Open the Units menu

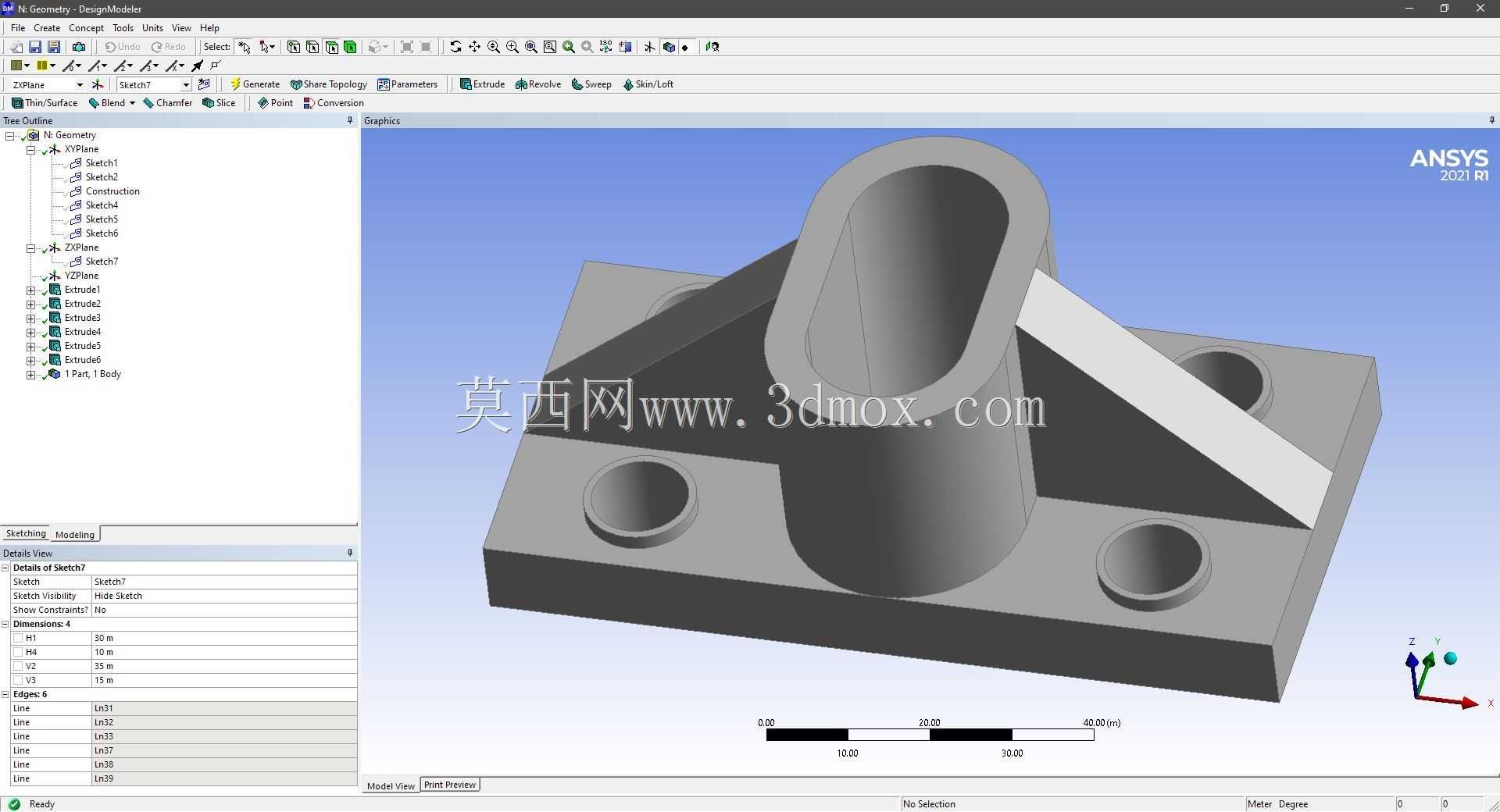(152, 28)
